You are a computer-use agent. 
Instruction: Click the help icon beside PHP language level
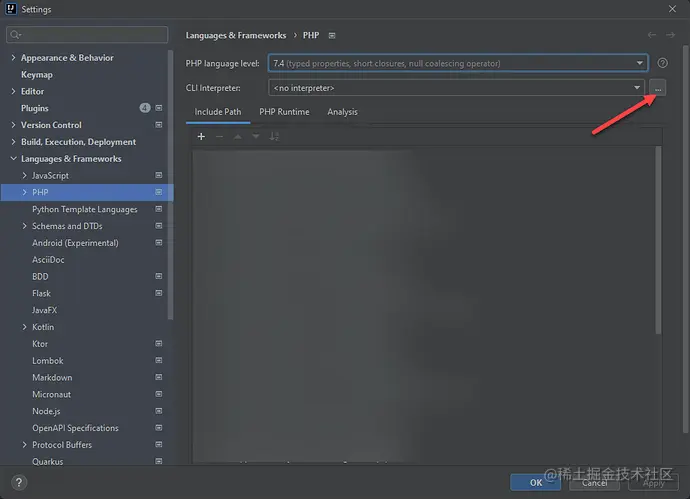tap(662, 63)
